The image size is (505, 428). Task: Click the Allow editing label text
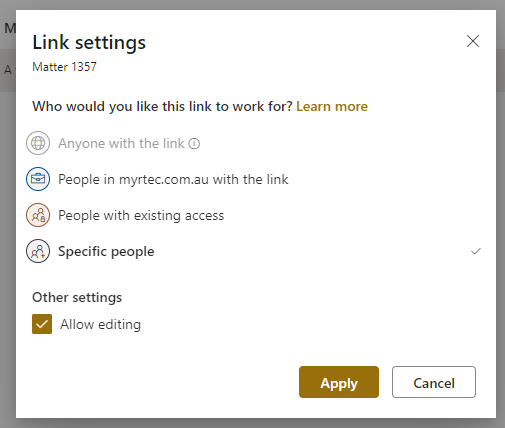[100, 324]
